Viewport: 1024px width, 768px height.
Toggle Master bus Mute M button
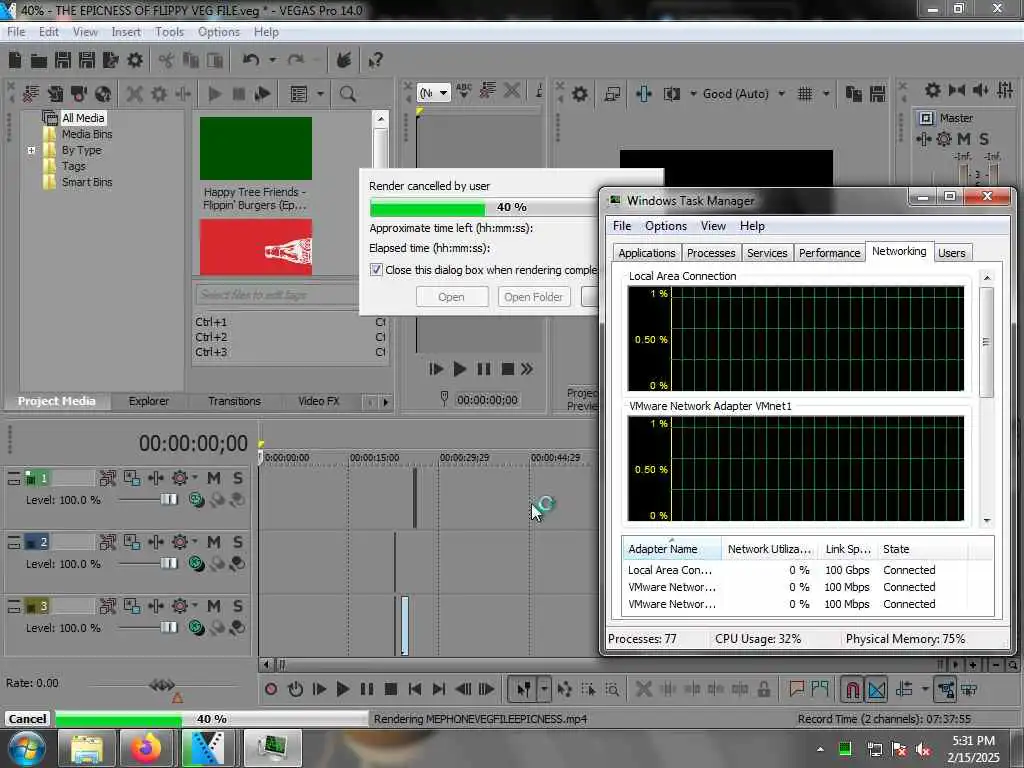pos(964,139)
